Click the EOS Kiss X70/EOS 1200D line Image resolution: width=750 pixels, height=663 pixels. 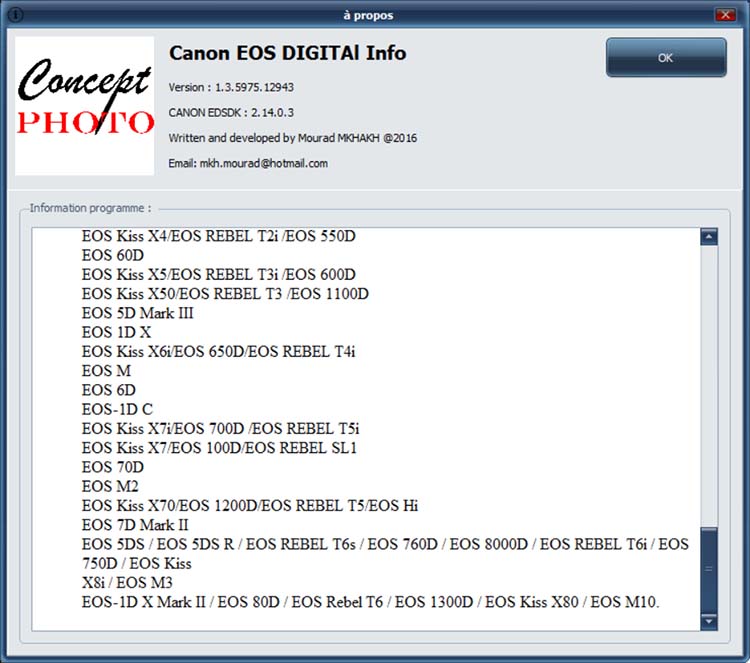pyautogui.click(x=250, y=505)
